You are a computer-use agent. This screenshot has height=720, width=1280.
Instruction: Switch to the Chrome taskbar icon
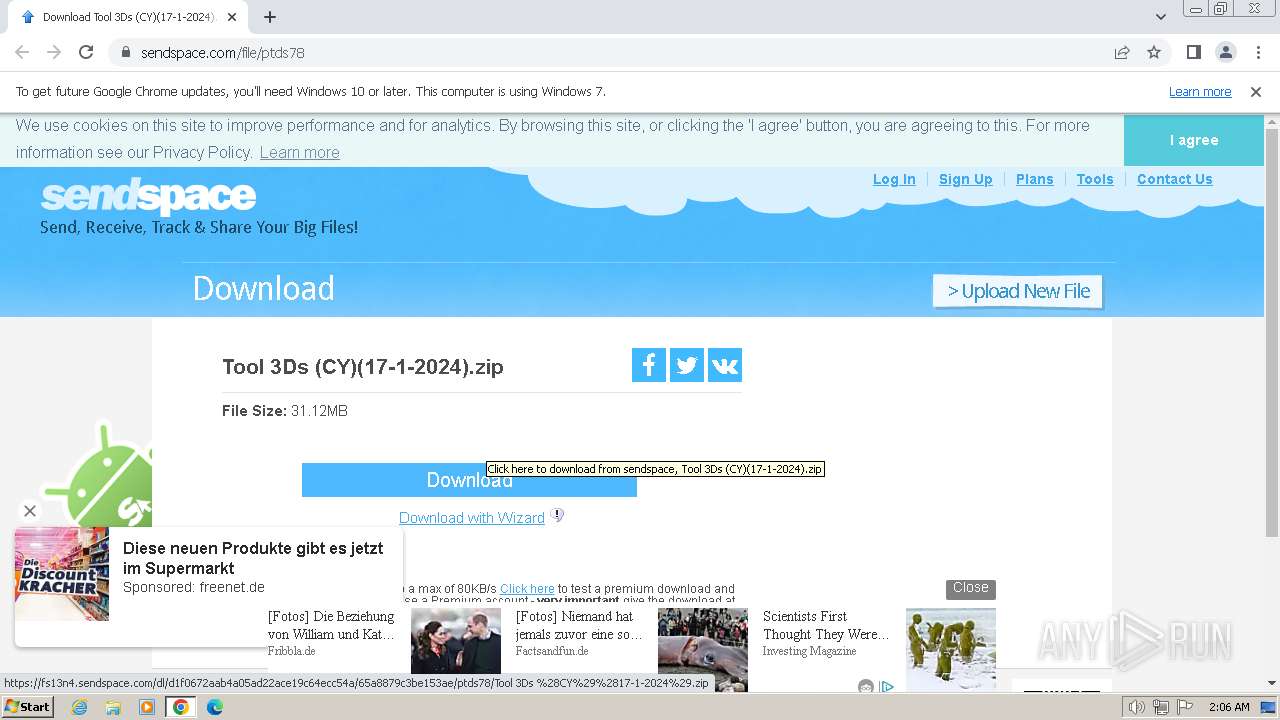[x=181, y=707]
